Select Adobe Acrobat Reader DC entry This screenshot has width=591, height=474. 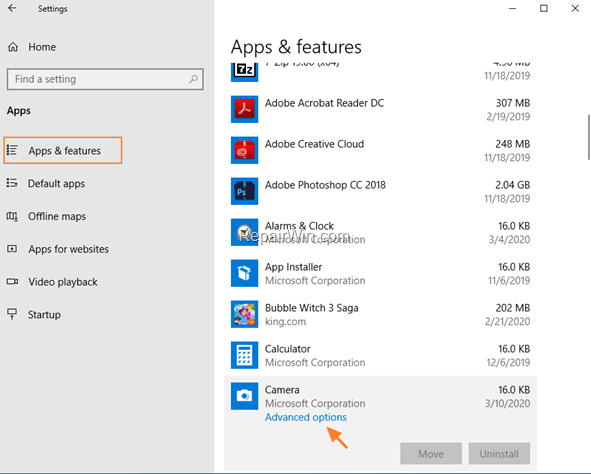(380, 109)
